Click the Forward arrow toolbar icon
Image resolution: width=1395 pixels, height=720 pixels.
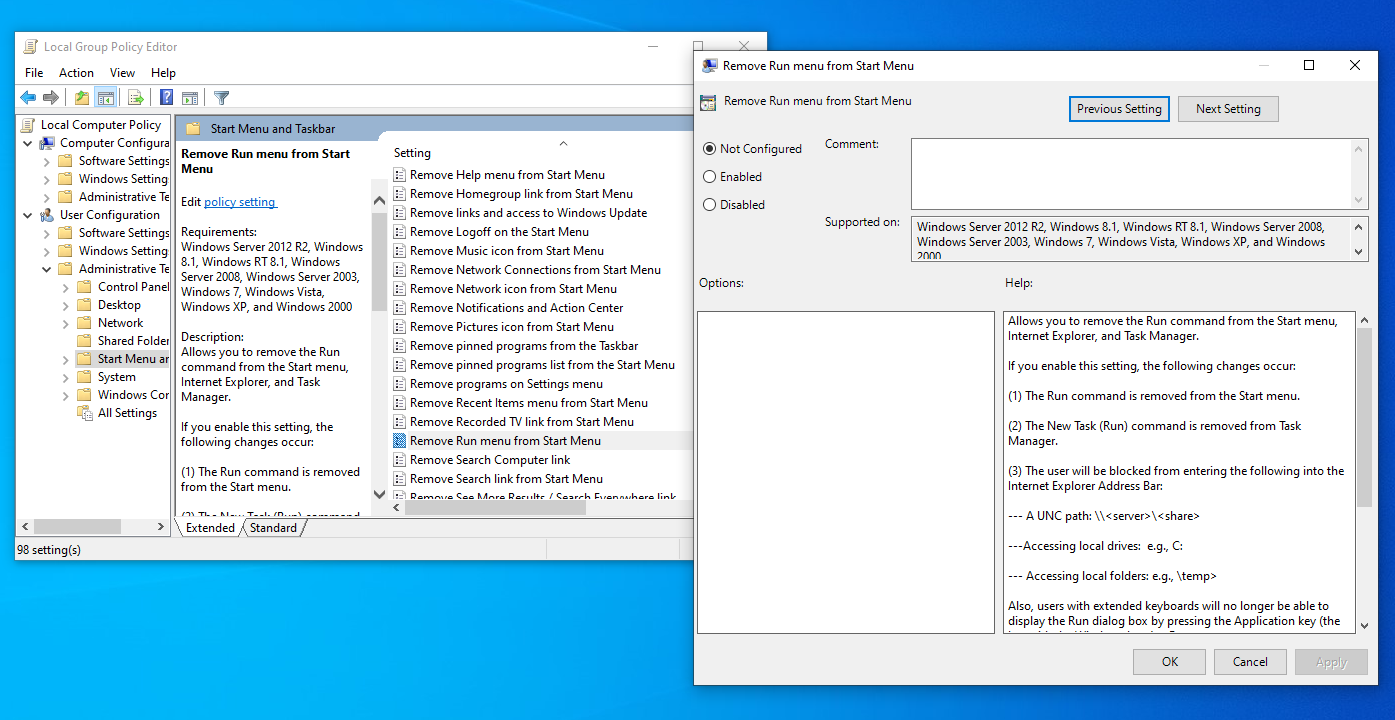coord(50,98)
